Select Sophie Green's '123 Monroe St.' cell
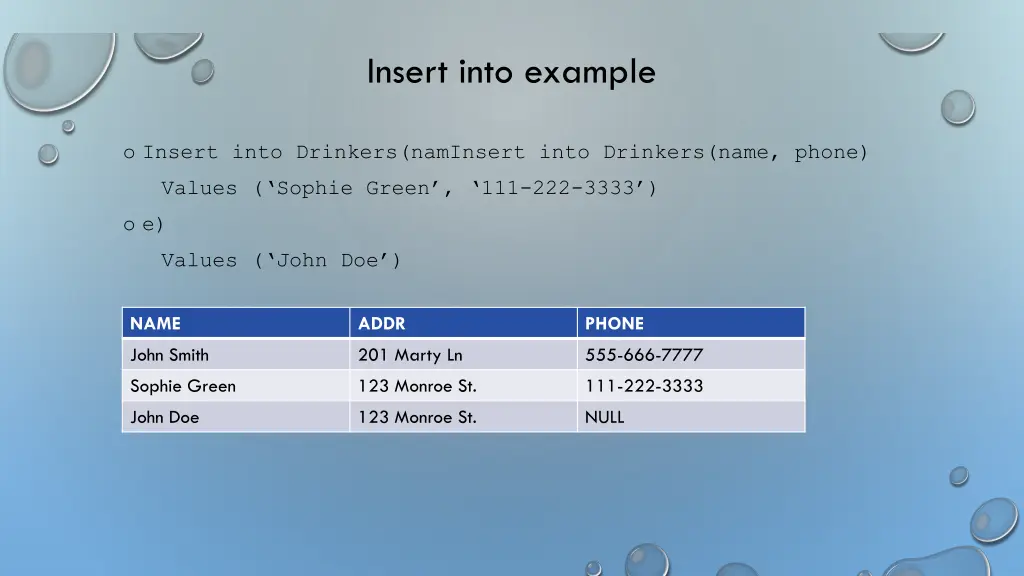The image size is (1024, 576). [463, 385]
